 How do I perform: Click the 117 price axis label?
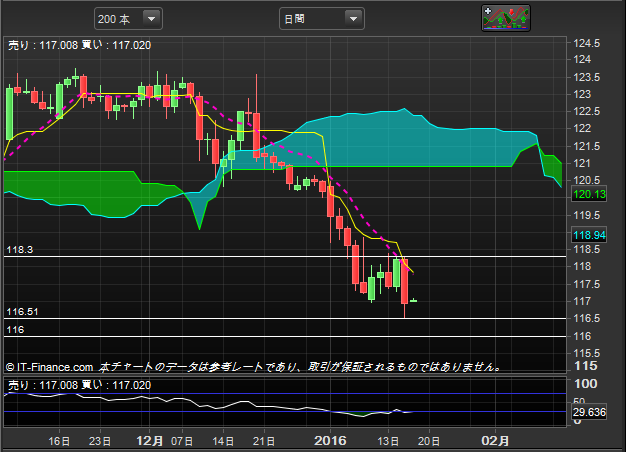pyautogui.click(x=582, y=301)
